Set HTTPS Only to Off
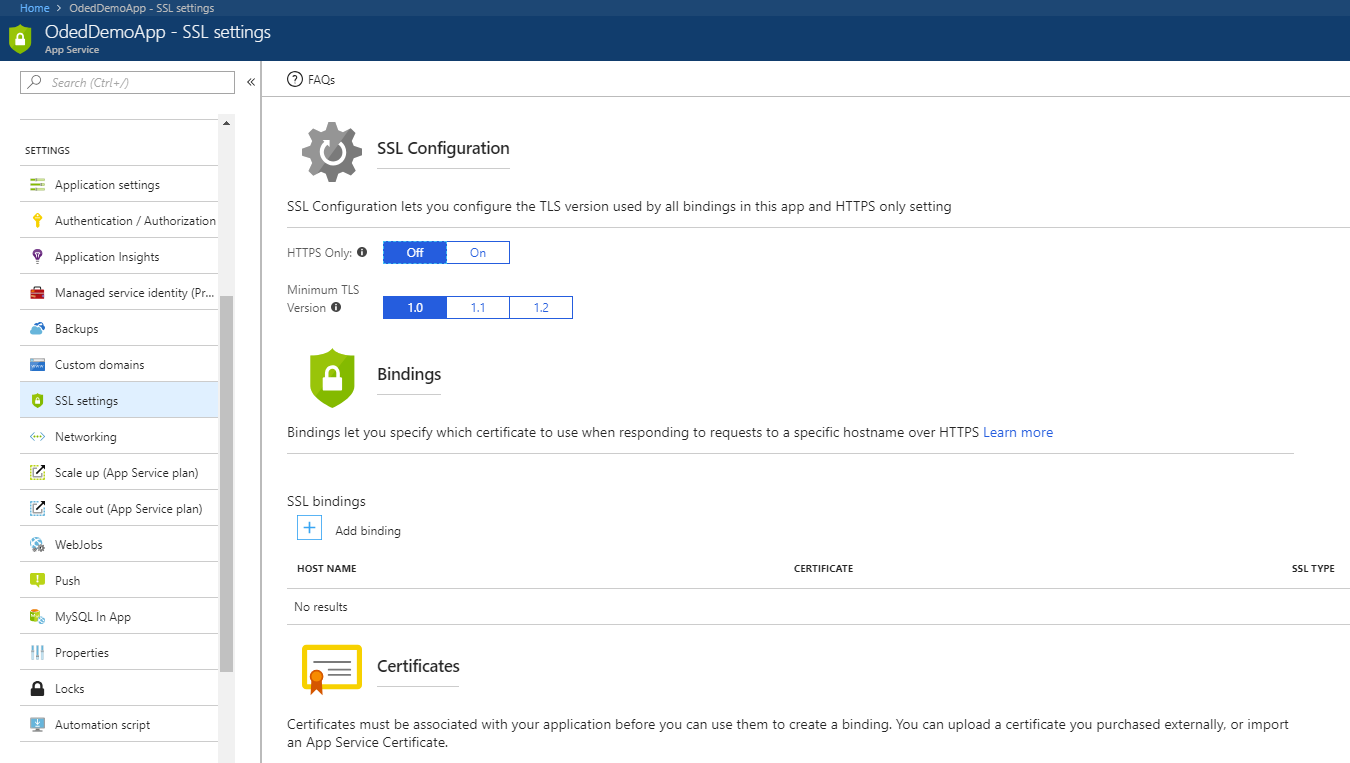 (415, 253)
